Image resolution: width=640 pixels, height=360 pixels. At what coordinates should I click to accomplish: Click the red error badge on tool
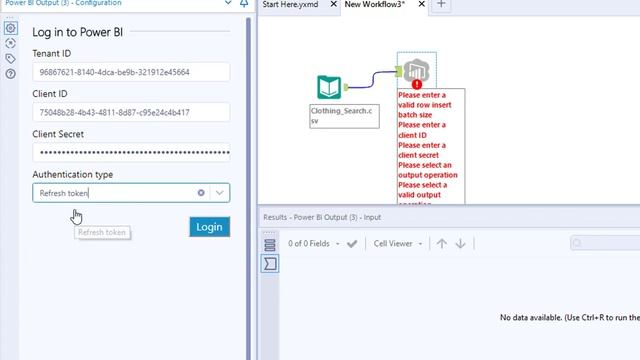[417, 84]
